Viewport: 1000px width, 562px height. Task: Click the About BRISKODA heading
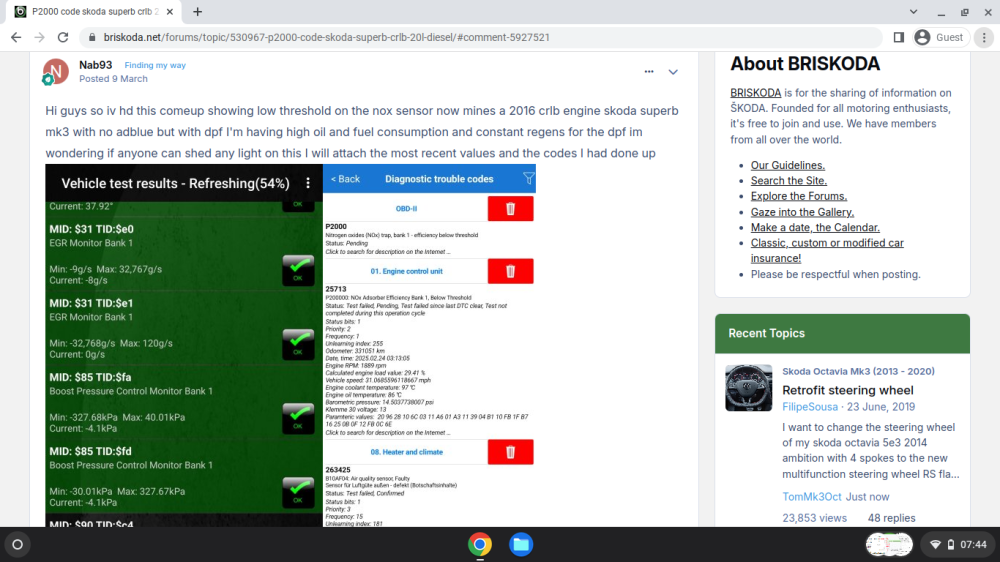pos(805,64)
